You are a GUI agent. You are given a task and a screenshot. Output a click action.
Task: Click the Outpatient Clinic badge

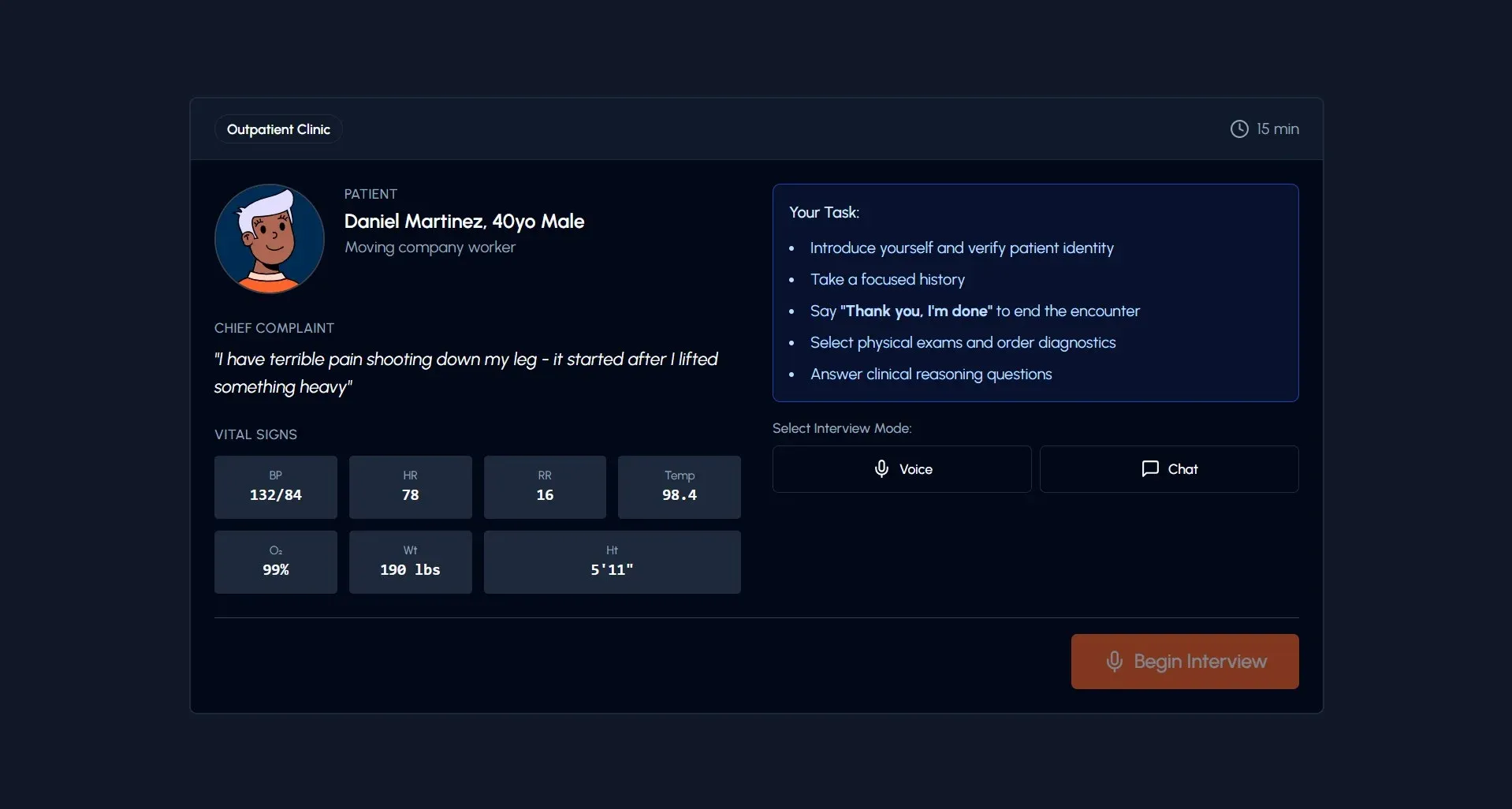[x=277, y=129]
